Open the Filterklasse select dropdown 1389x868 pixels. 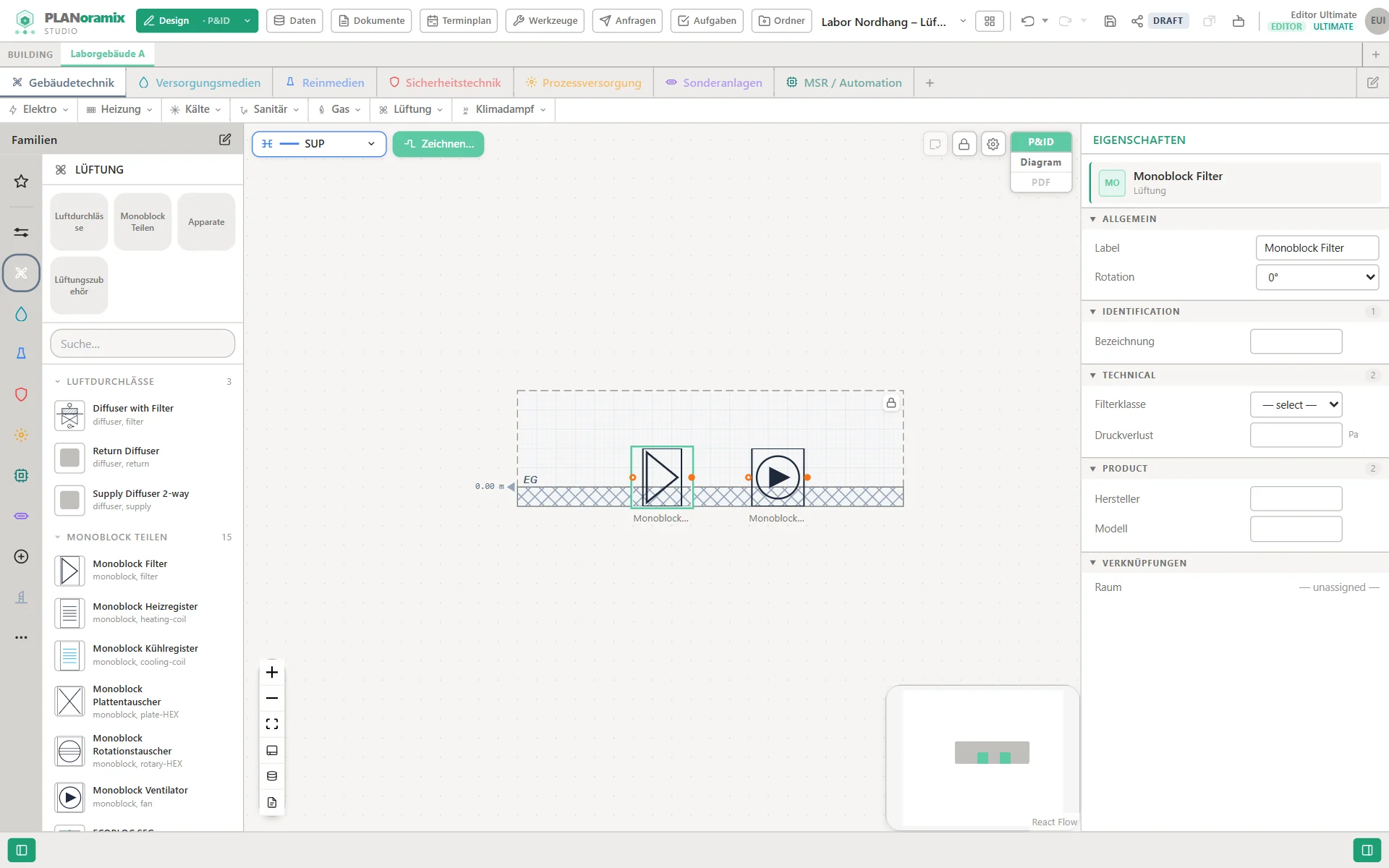(x=1296, y=404)
